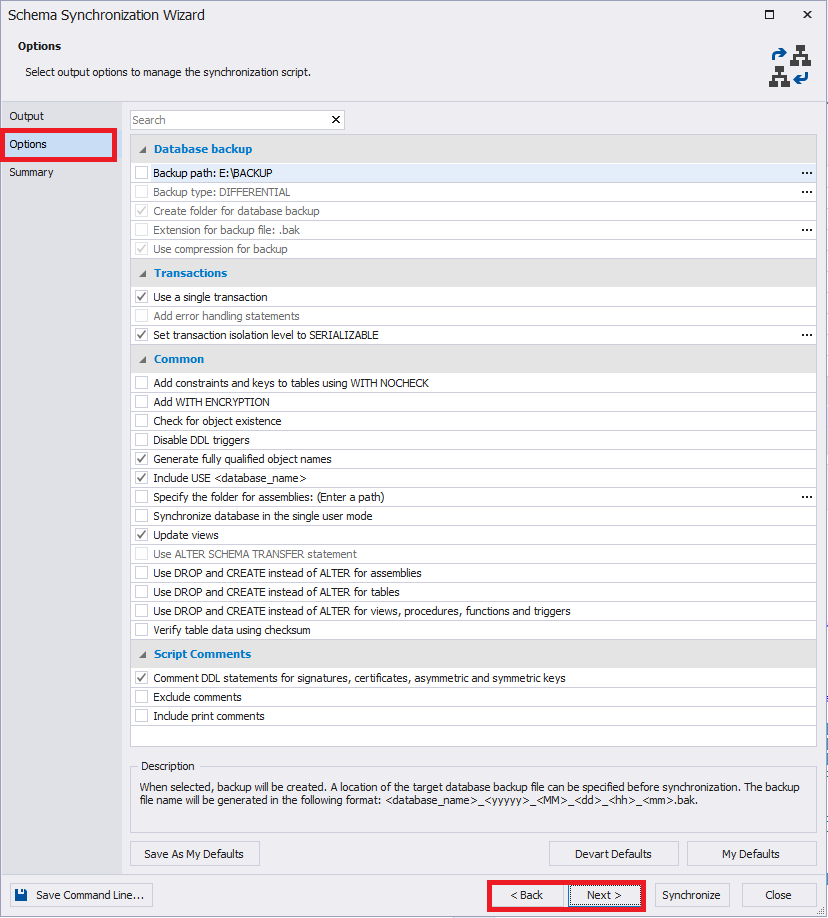Enable DROP and CREATE for assemblies
This screenshot has height=918, width=828.
click(141, 573)
